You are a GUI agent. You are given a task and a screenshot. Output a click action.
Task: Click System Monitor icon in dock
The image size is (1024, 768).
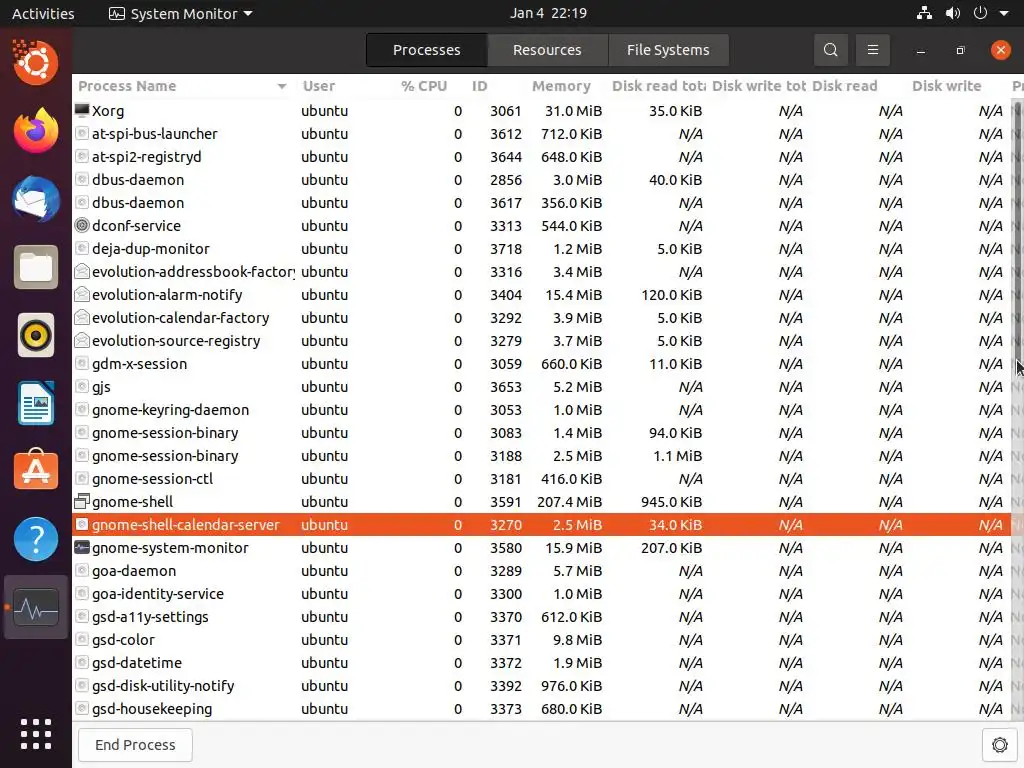(36, 607)
